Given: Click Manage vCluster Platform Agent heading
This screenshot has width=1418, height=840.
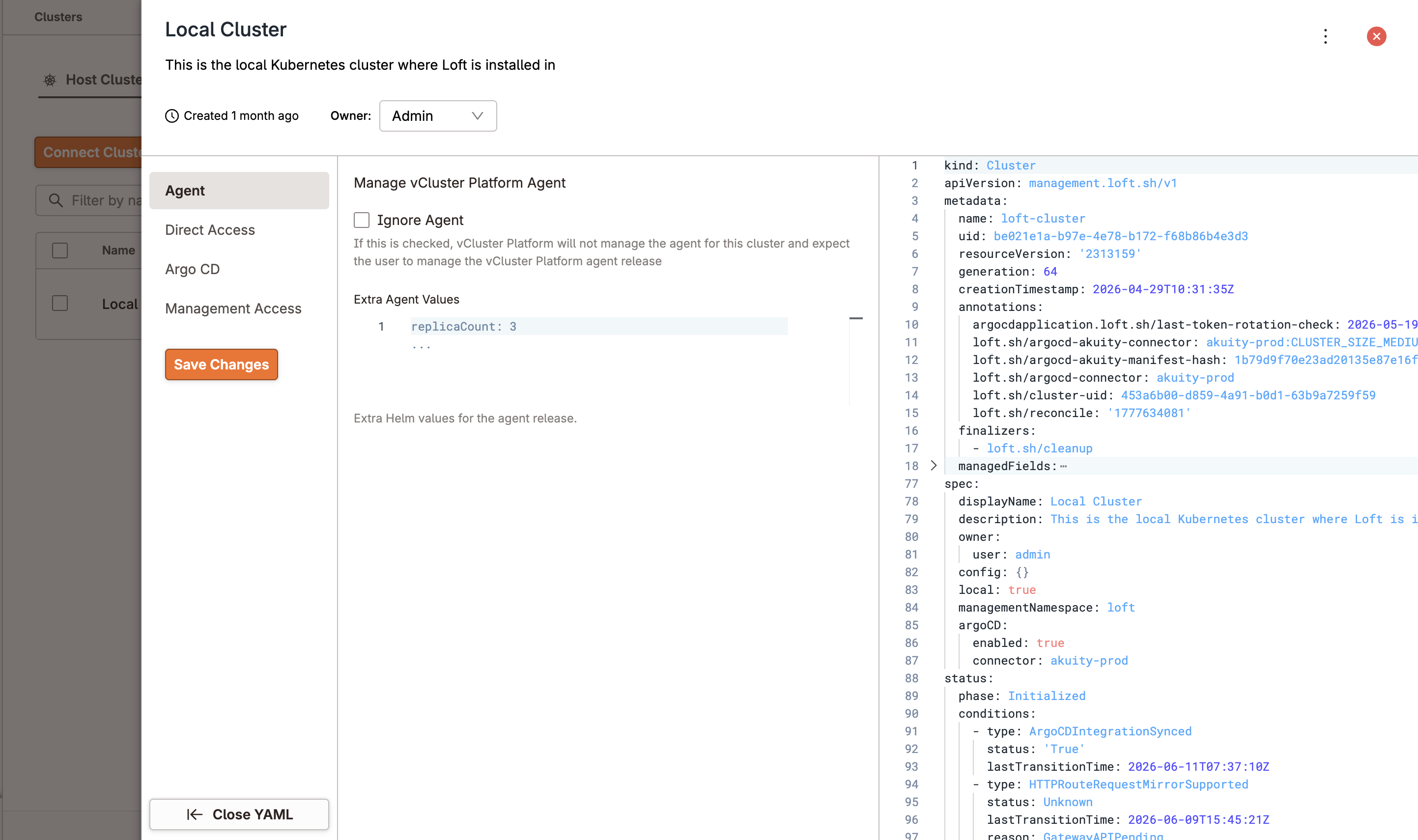Looking at the screenshot, I should pos(460,183).
